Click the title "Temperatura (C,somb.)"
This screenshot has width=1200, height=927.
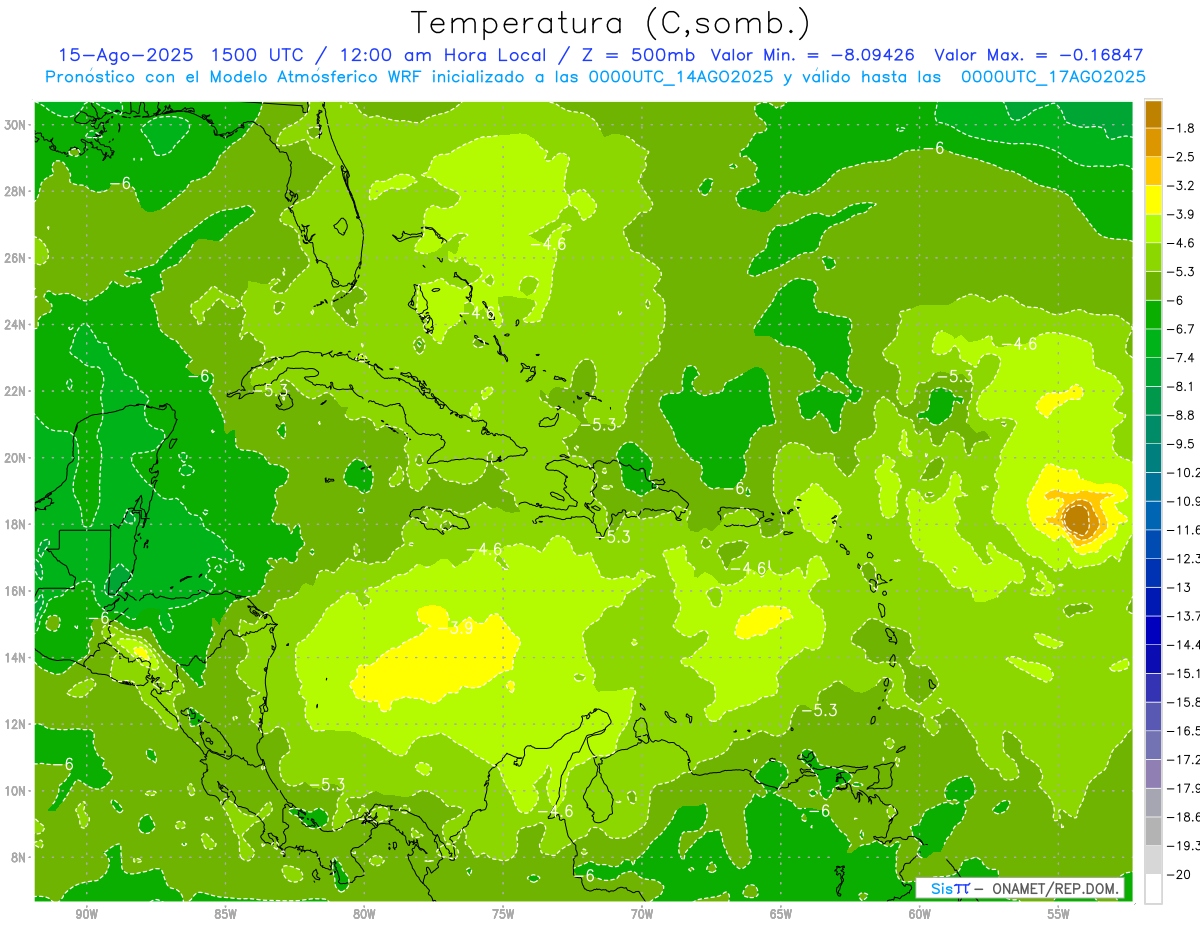pos(611,23)
